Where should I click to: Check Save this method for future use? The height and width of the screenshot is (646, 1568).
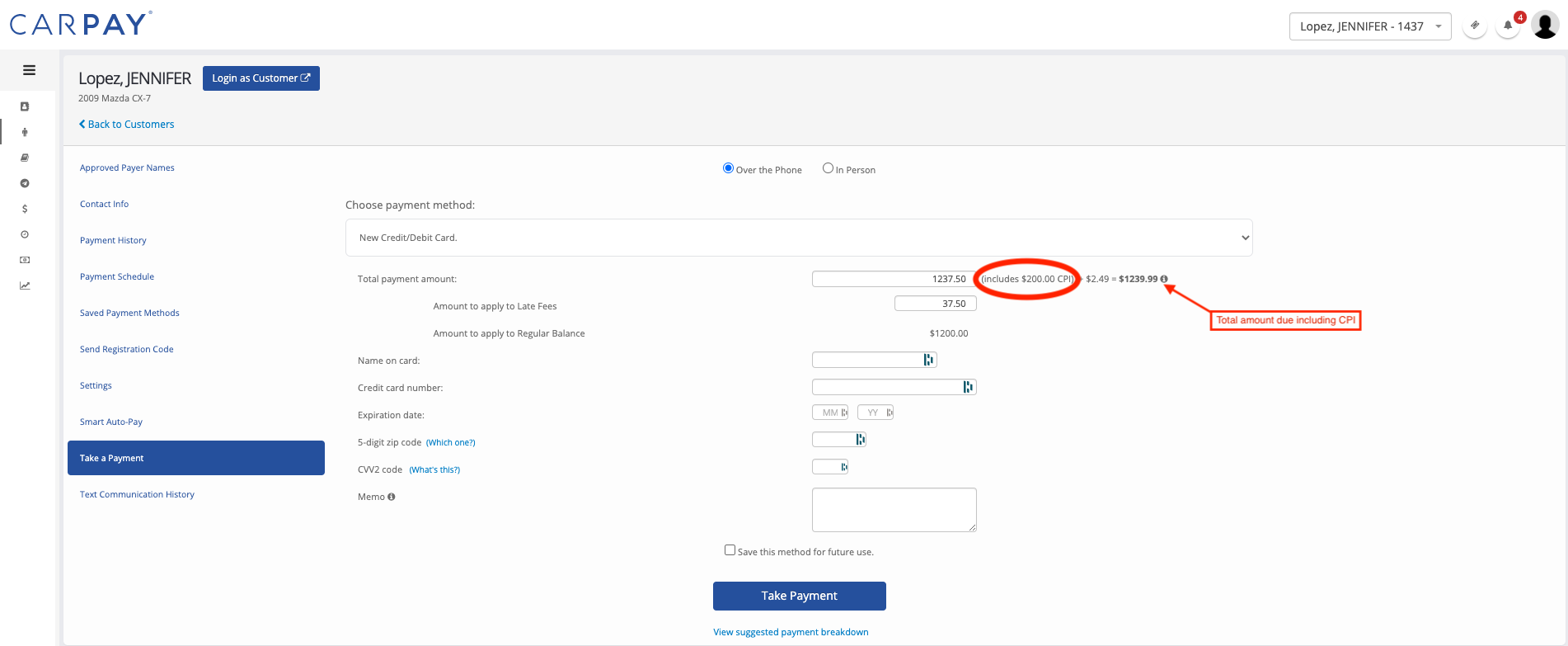coord(730,550)
